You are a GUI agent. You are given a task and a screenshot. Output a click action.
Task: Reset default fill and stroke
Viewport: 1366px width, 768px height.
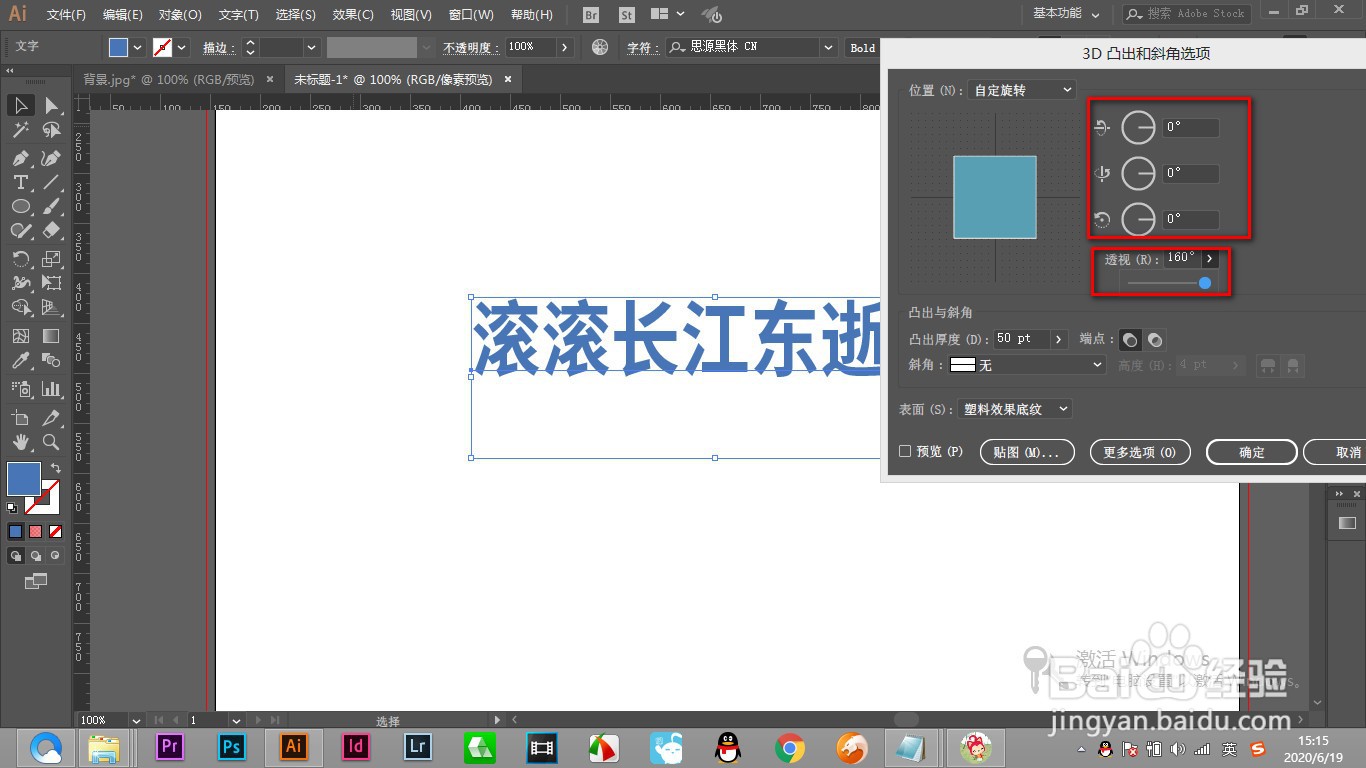(12, 508)
